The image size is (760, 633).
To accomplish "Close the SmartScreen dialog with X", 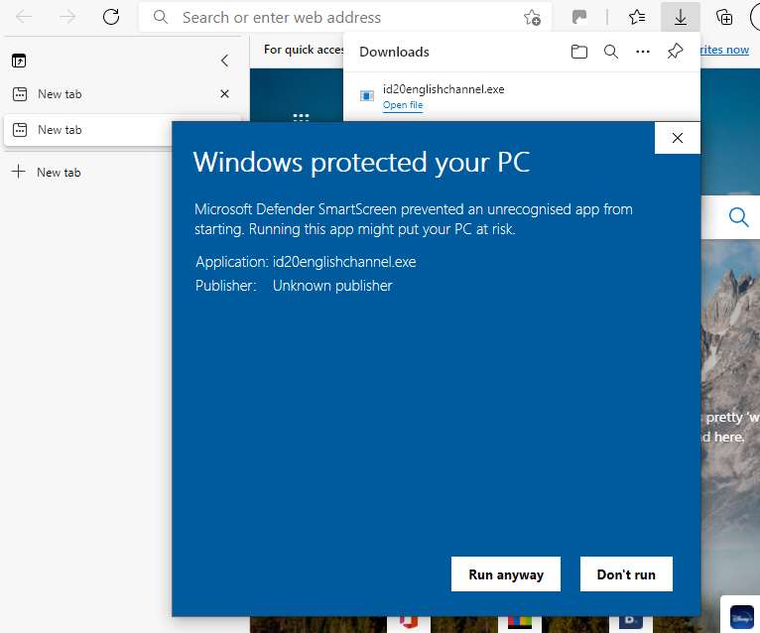I will coord(677,138).
